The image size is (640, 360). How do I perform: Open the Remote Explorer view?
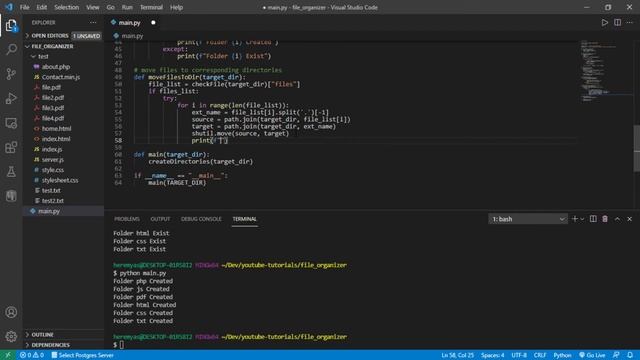click(11, 123)
